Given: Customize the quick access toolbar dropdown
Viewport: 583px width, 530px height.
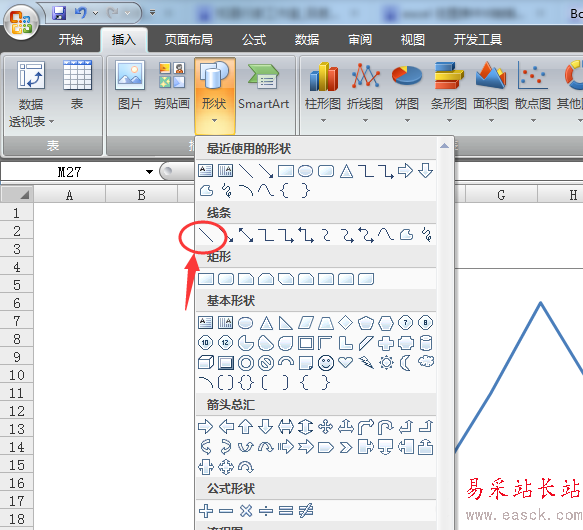Looking at the screenshot, I should [x=152, y=13].
